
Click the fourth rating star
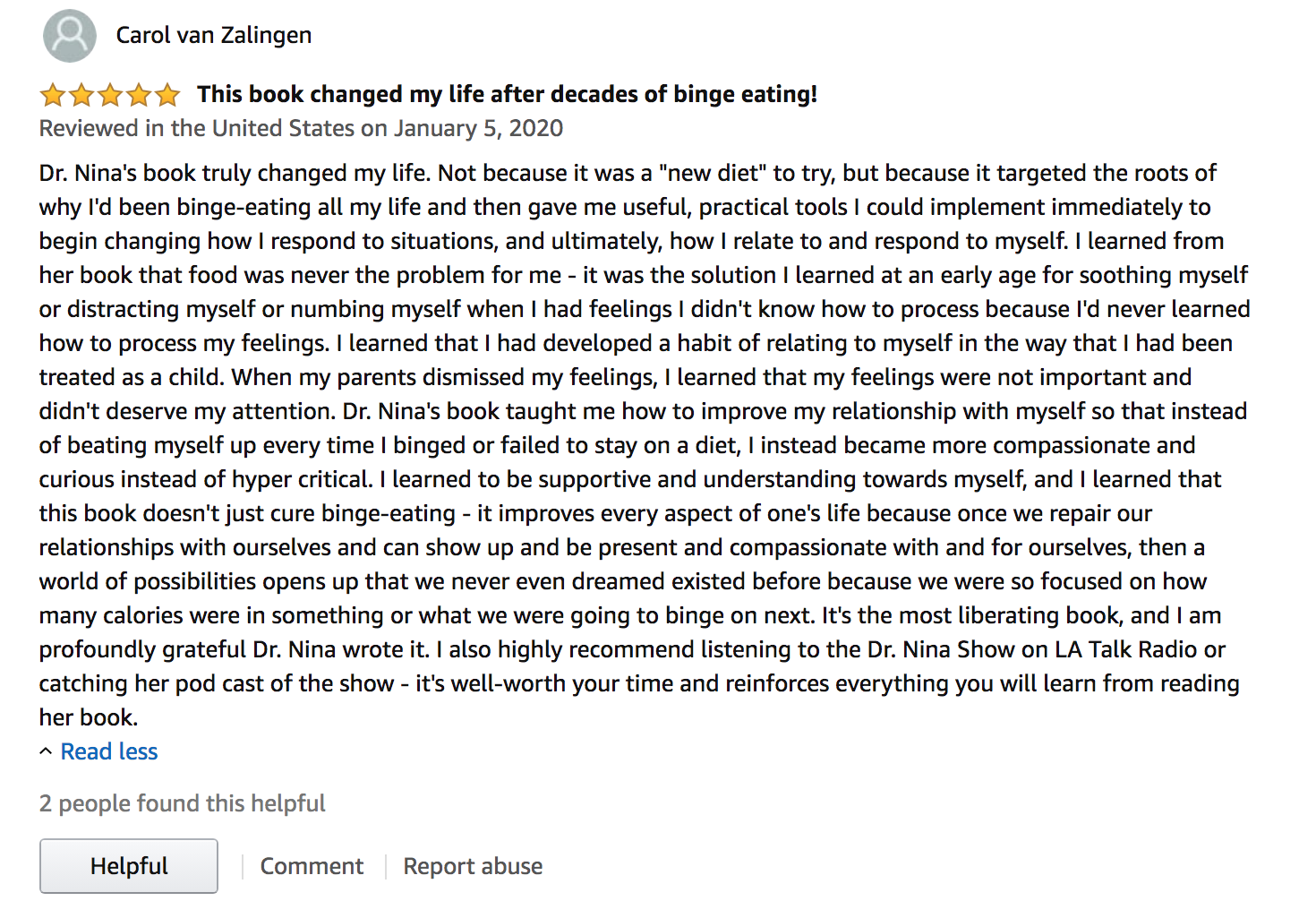pos(139,95)
